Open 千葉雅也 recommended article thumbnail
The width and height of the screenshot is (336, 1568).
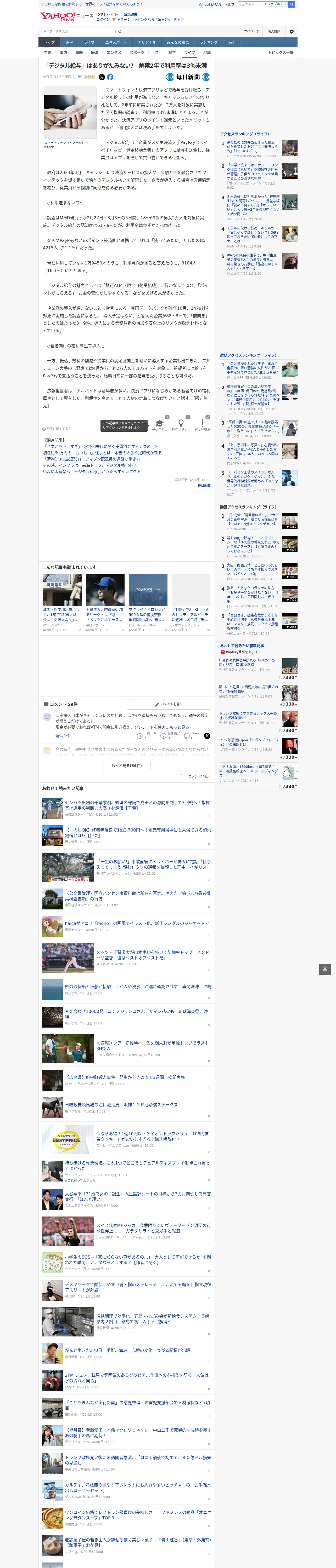tap(105, 589)
